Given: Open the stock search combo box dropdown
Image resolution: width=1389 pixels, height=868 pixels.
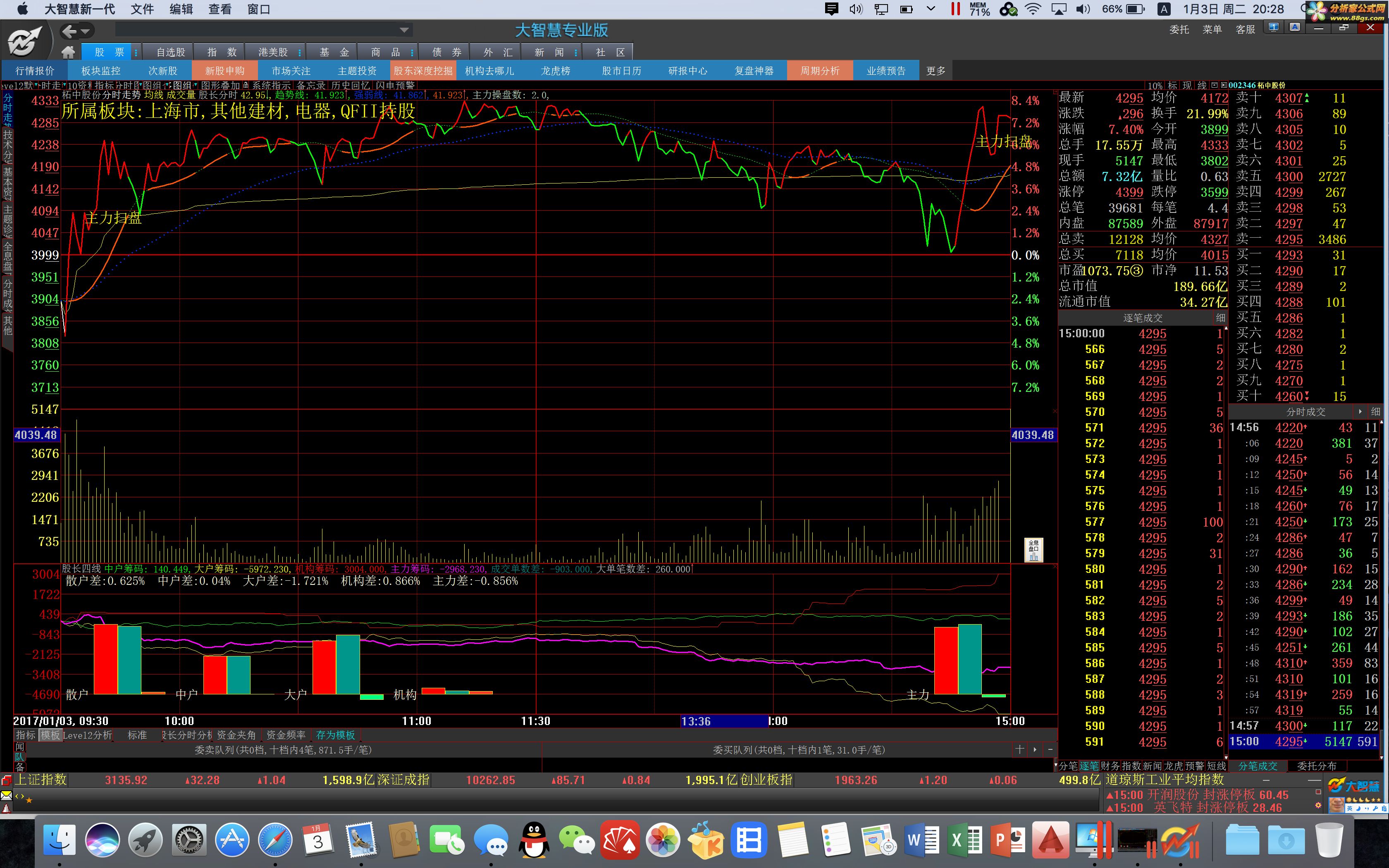Looking at the screenshot, I should click(404, 30).
